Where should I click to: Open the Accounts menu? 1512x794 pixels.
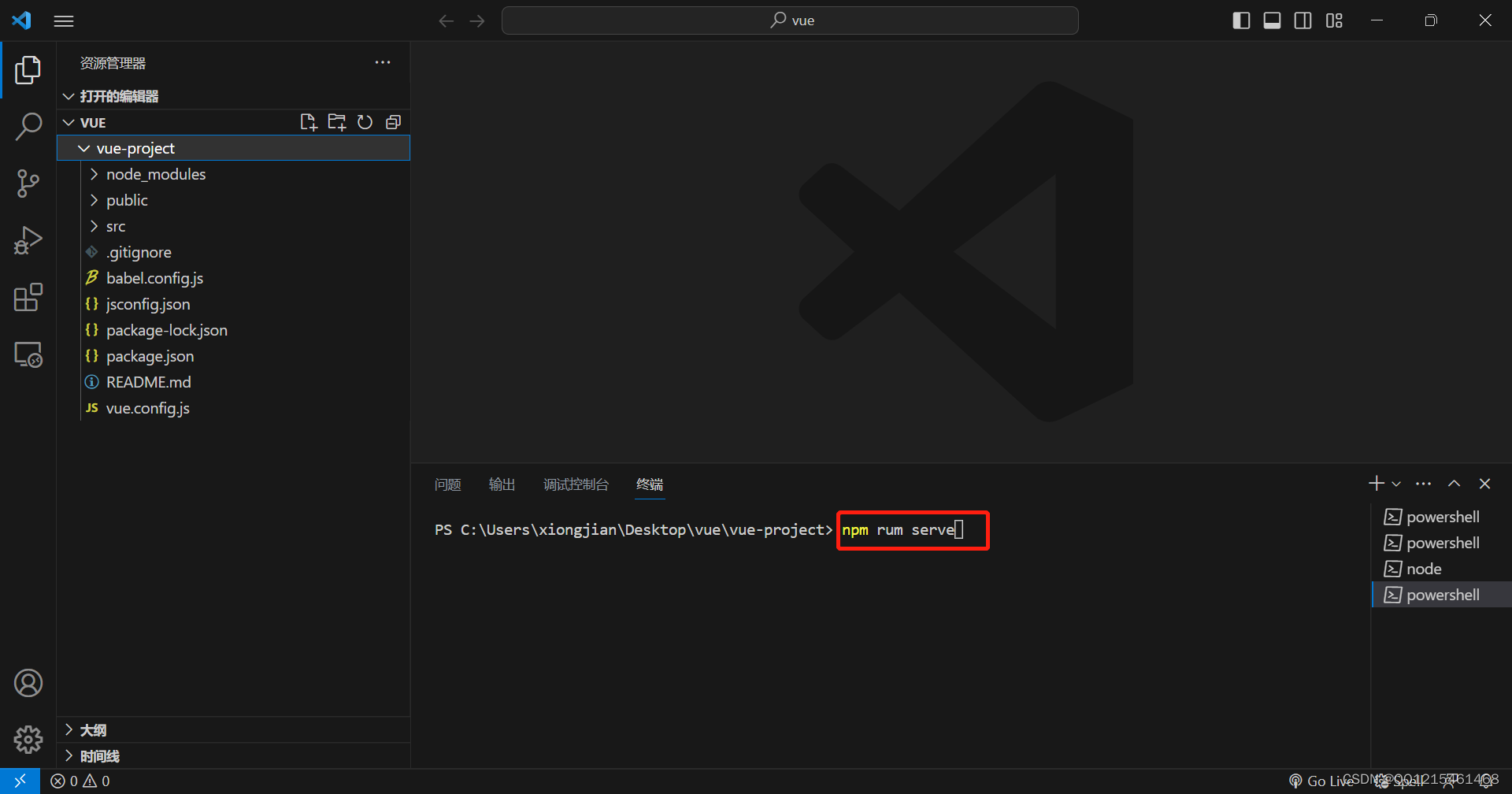[x=28, y=683]
